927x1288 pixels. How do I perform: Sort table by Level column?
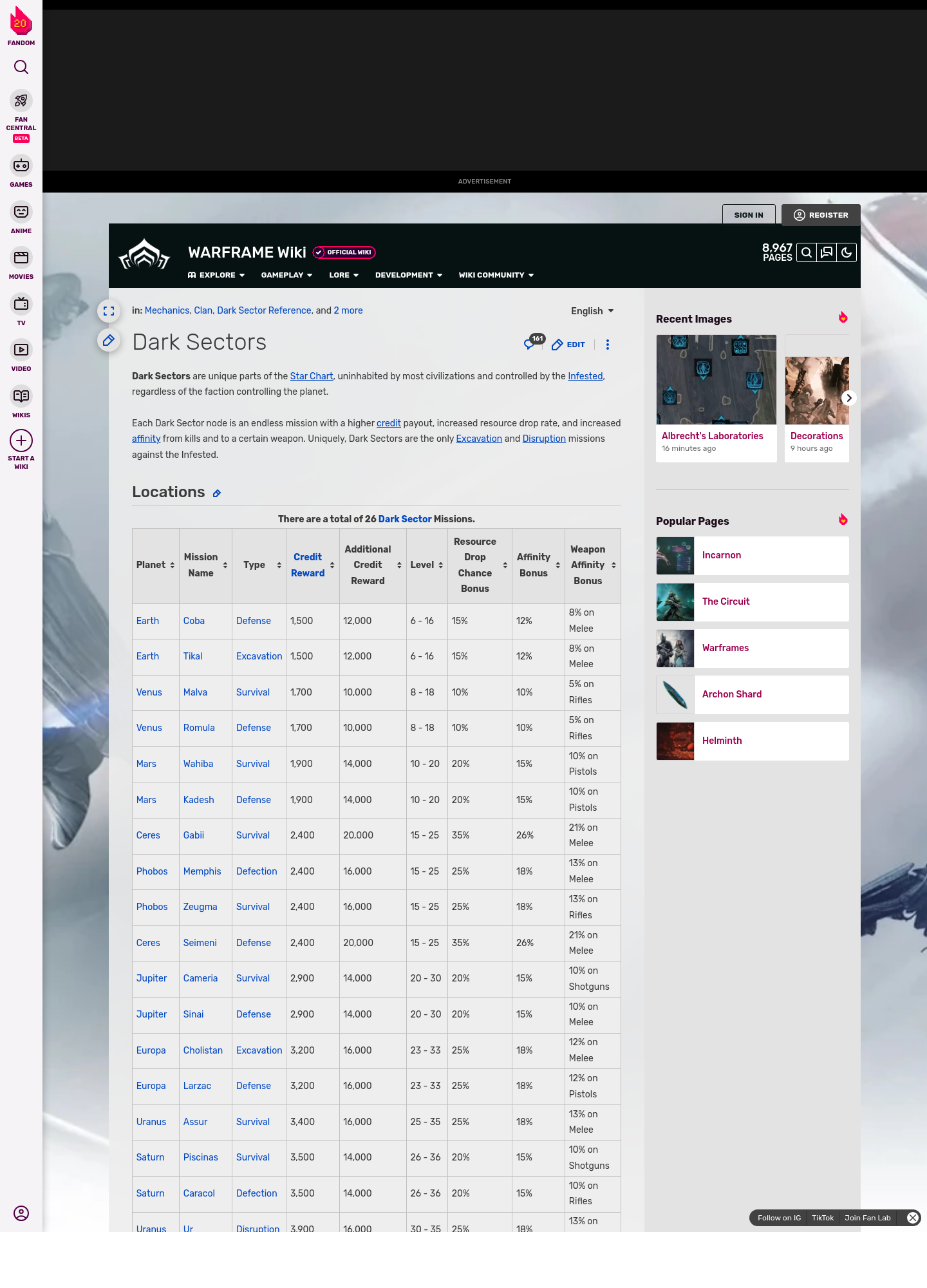[440, 565]
